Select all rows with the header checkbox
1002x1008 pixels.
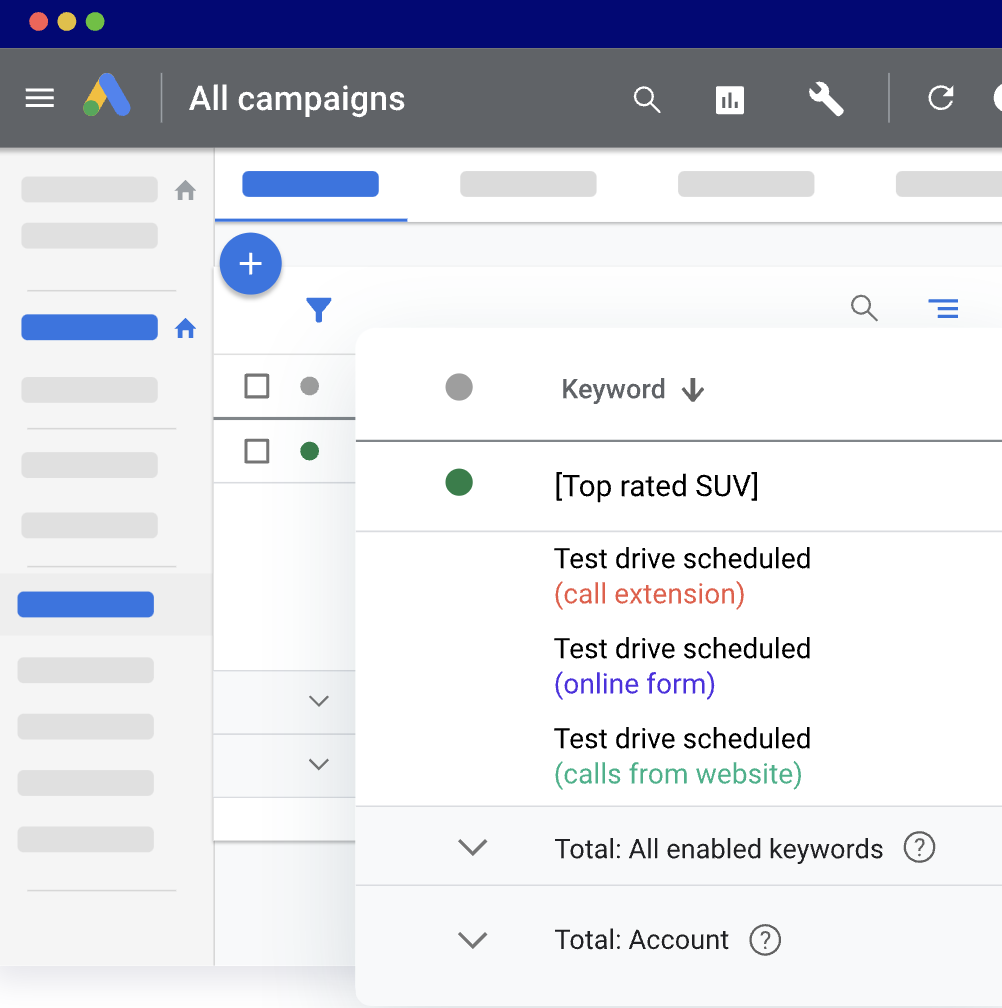point(256,387)
